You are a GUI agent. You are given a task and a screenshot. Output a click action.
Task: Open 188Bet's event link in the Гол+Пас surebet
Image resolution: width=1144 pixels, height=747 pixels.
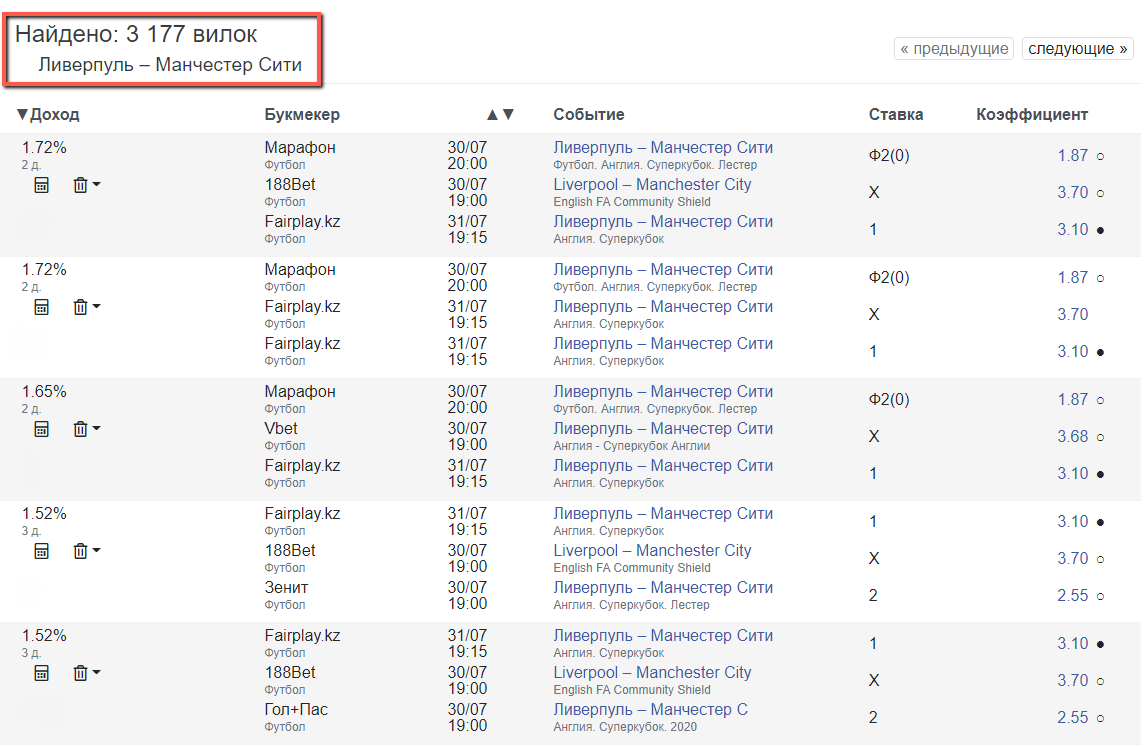tap(652, 673)
